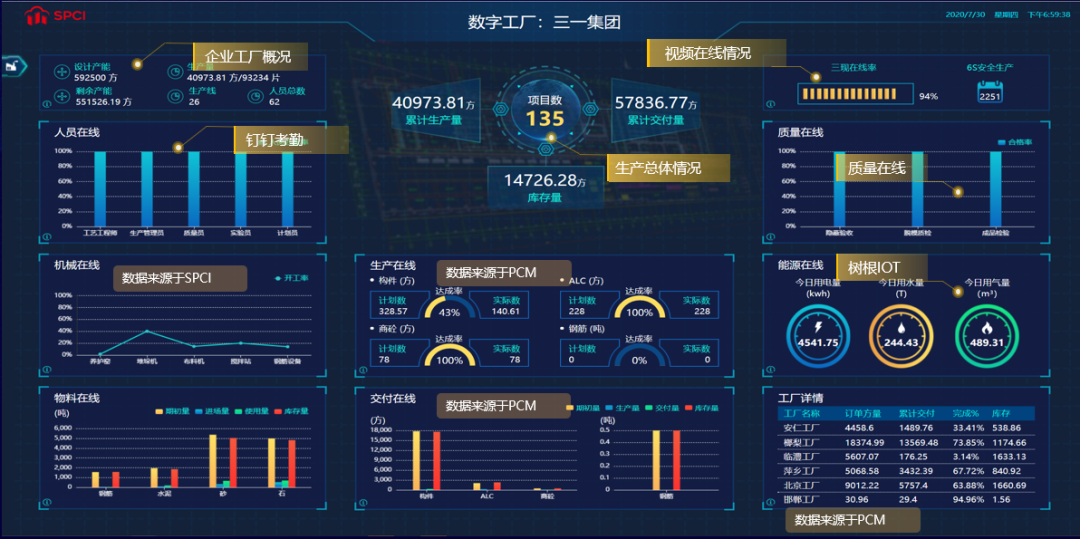Select the 北京工厂 table row
Viewport: 1080px width, 539px height.
(x=906, y=486)
